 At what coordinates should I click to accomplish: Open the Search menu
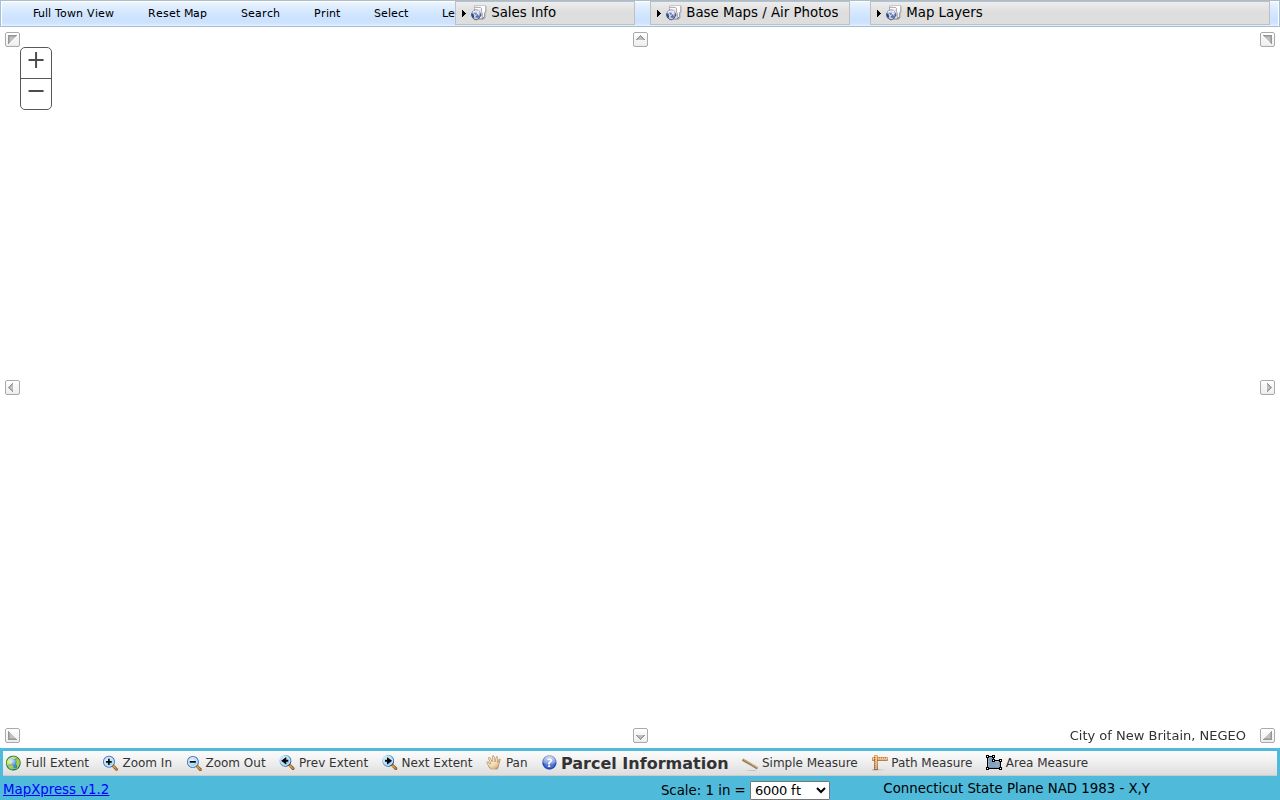(x=260, y=13)
